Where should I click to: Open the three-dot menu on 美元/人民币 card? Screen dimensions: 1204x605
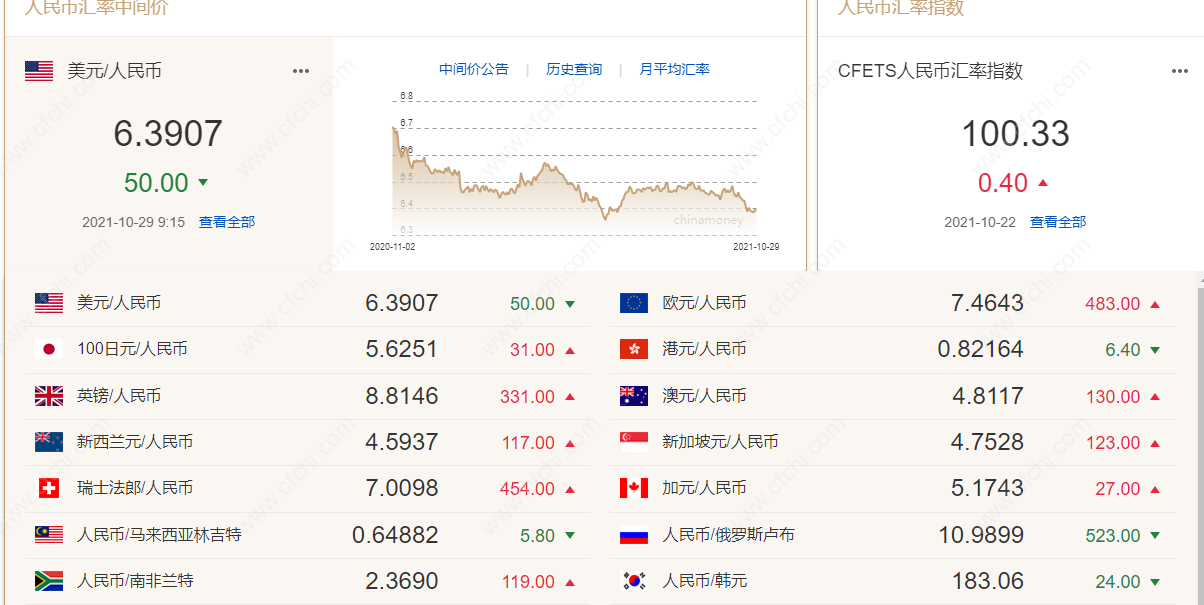(301, 71)
